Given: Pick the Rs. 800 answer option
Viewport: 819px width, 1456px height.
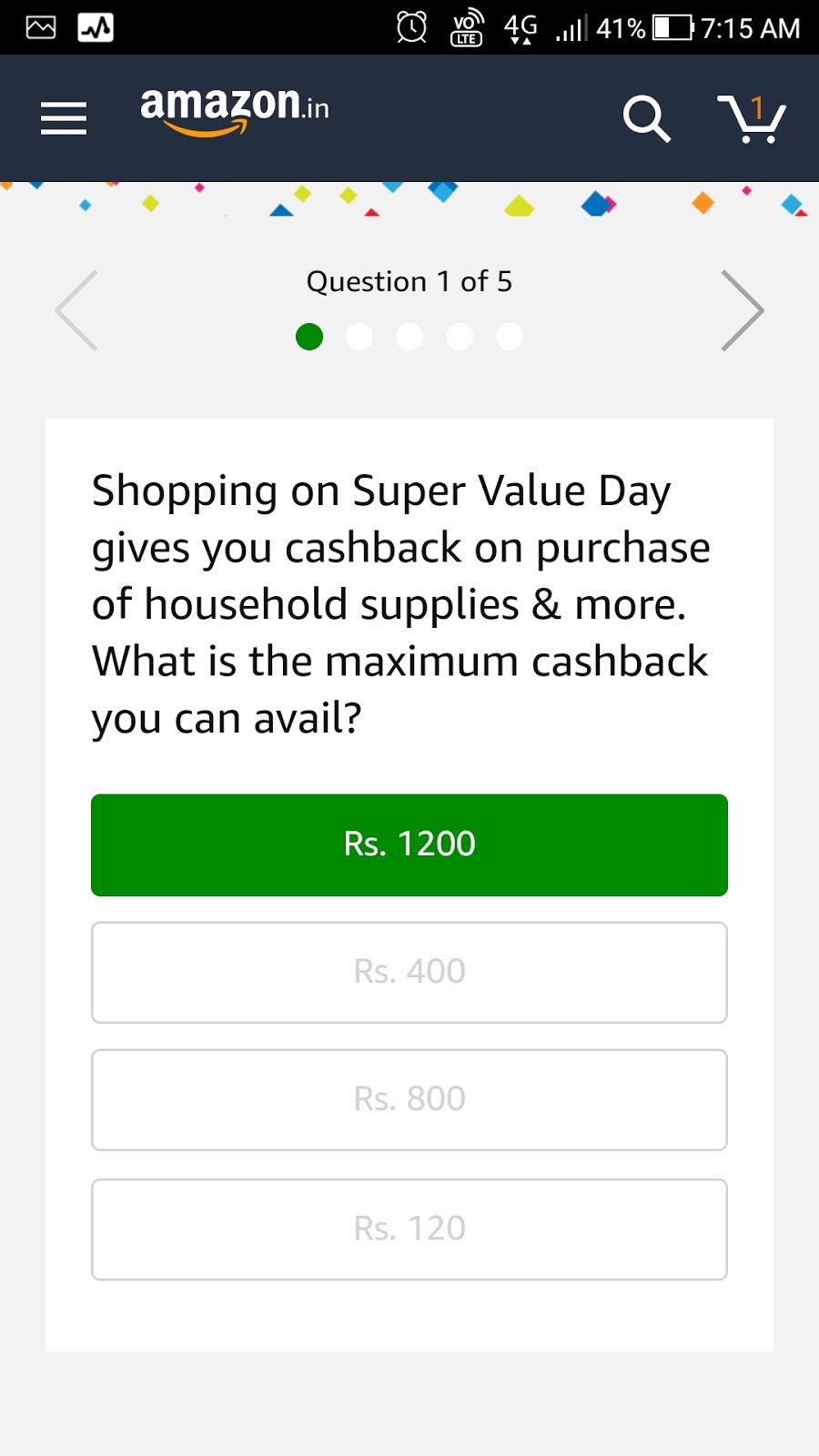Looking at the screenshot, I should (409, 1099).
